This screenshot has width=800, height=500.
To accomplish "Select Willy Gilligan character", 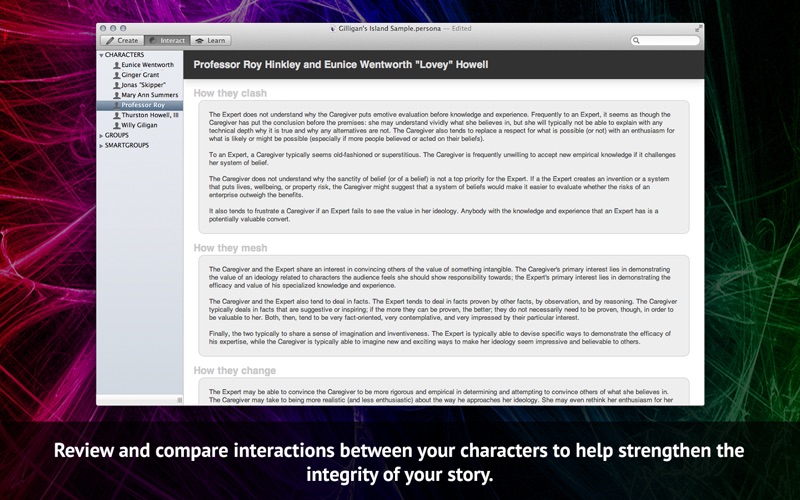I will [140, 125].
